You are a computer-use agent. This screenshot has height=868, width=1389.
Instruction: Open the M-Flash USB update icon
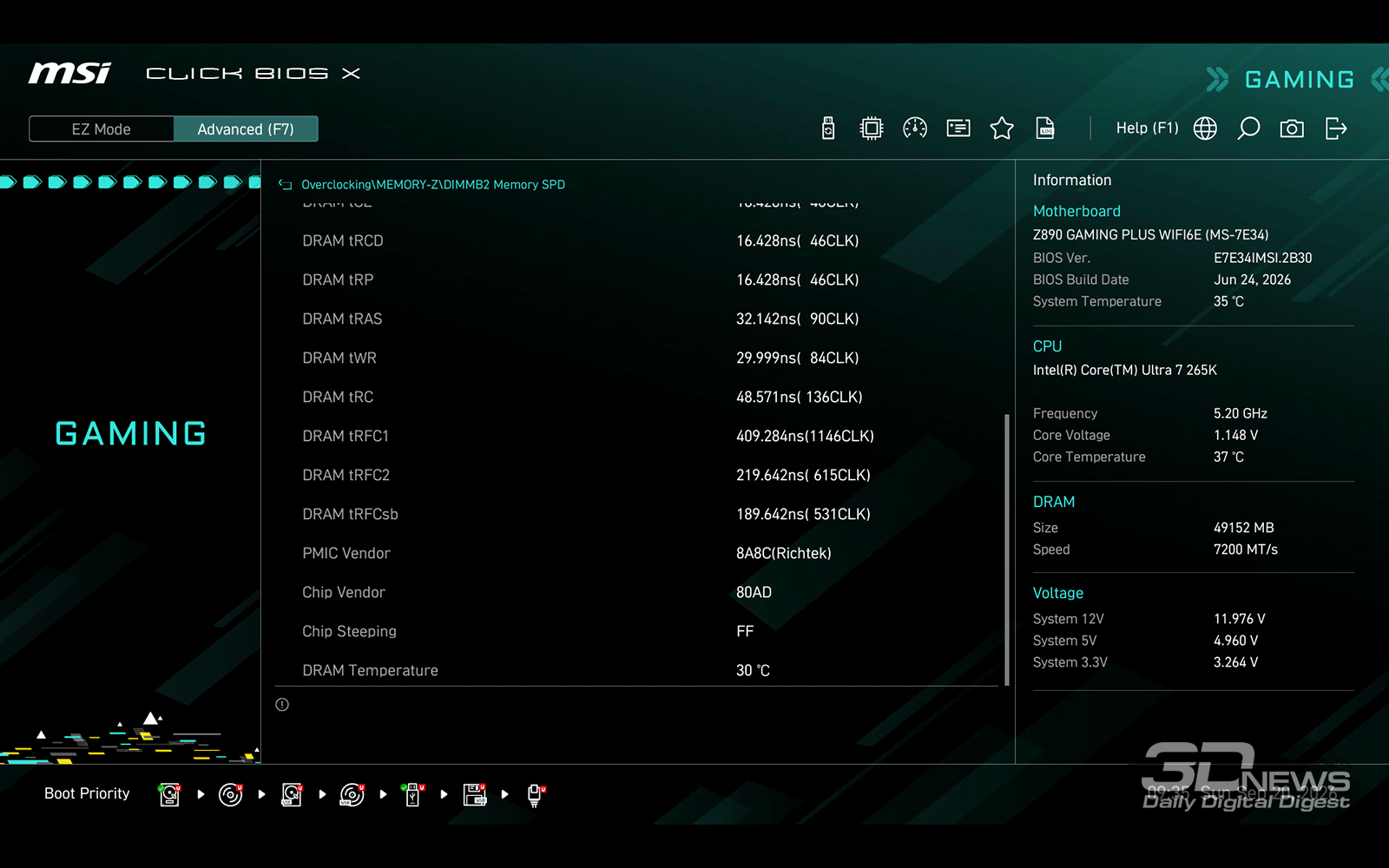(x=828, y=128)
